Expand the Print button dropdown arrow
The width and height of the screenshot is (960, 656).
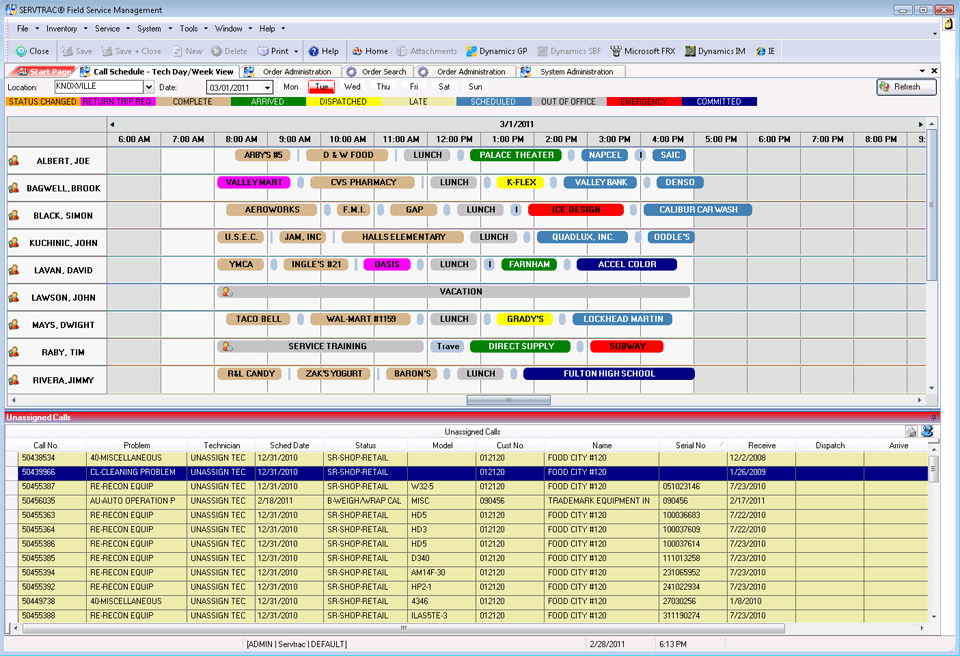click(x=296, y=51)
